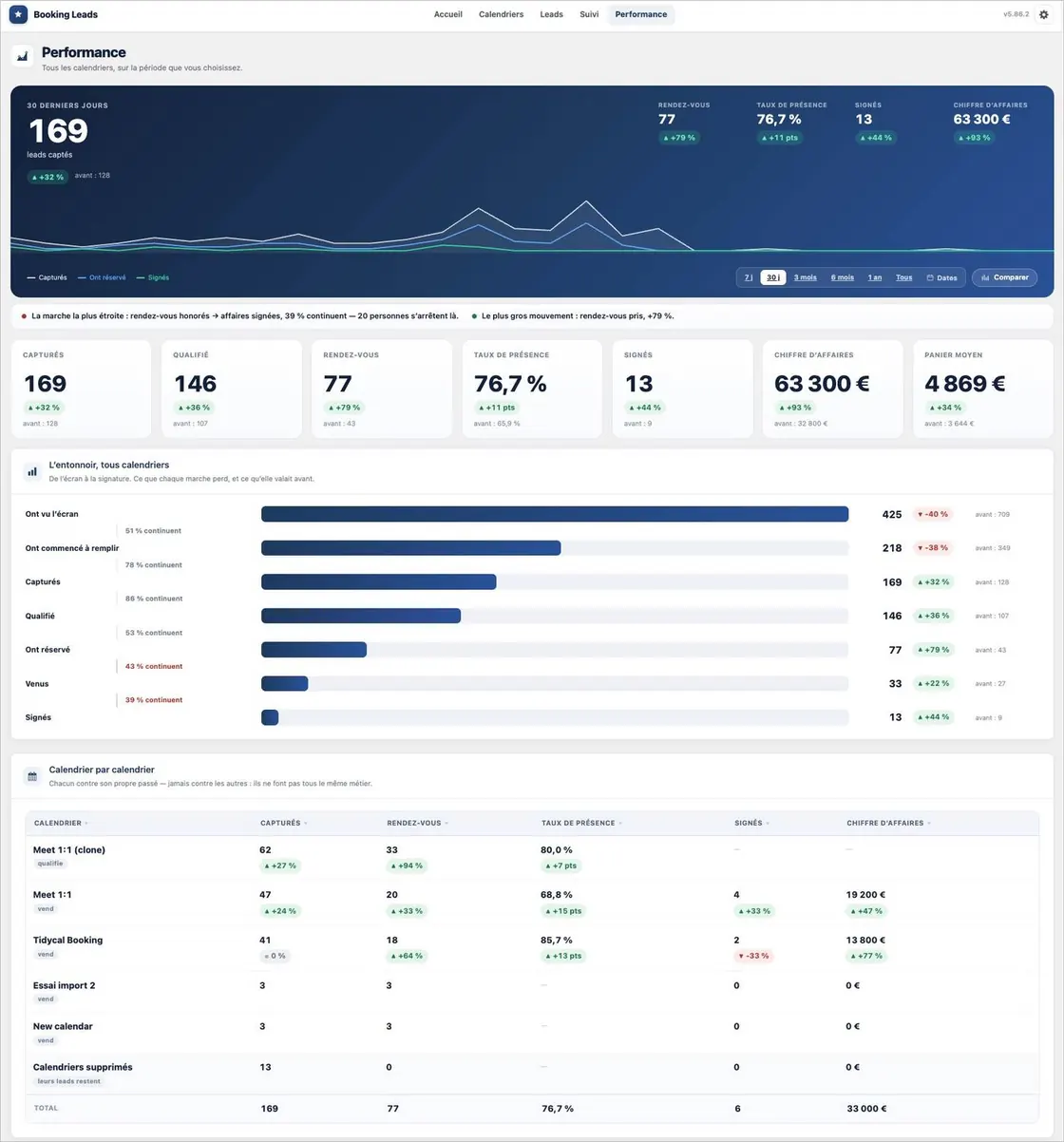
Task: Click the 33 000 € total revenue
Action: 866,1108
